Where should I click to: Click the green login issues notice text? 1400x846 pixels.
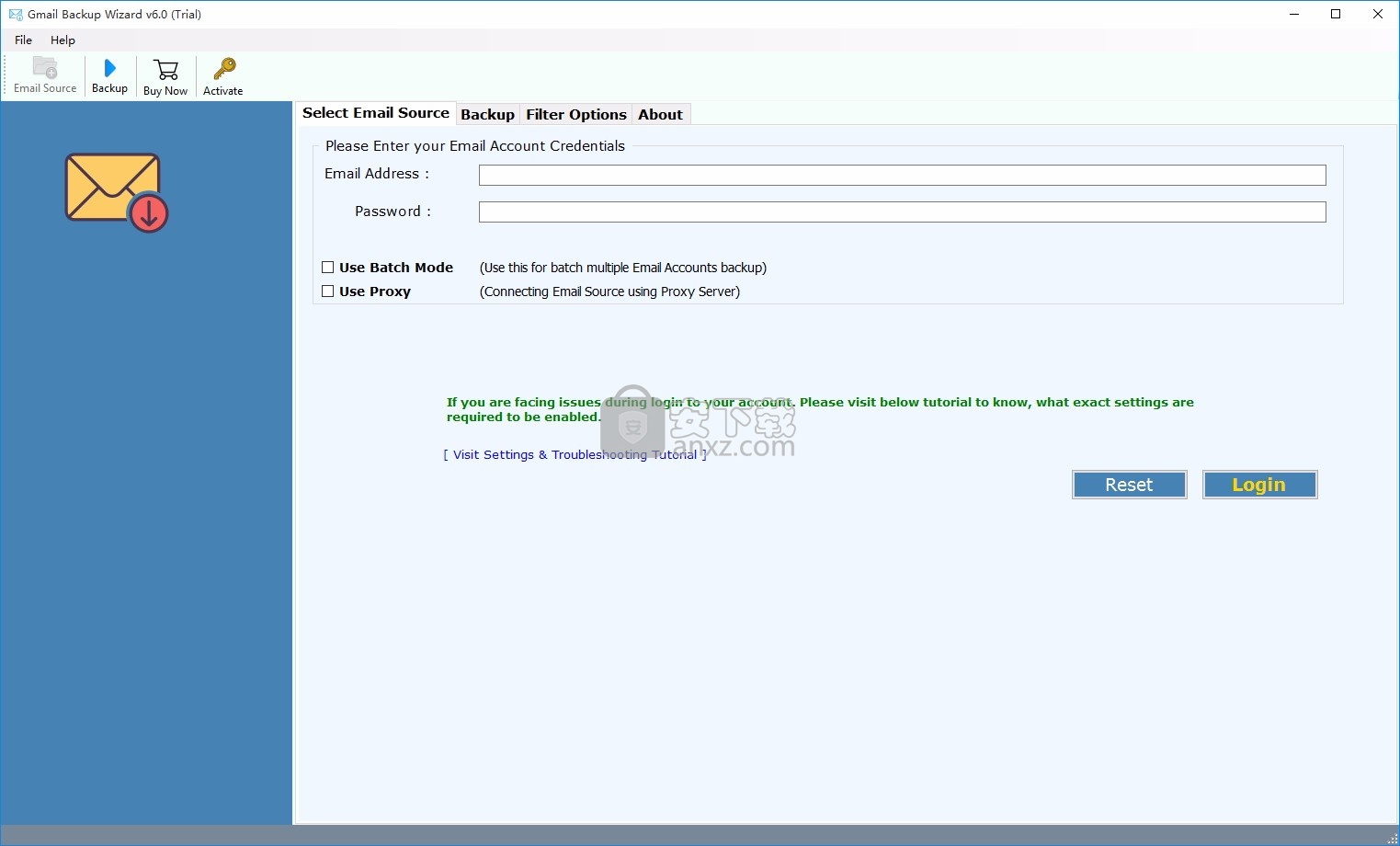(820, 409)
